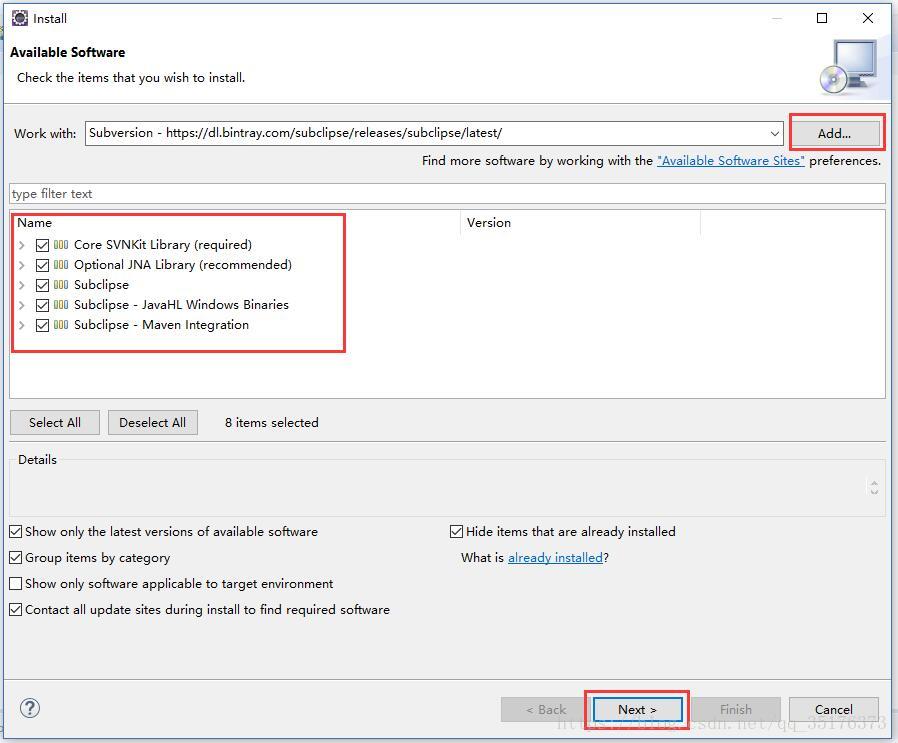The image size is (898, 743).
Task: Expand the plain Subclipse tree node
Action: 22,285
